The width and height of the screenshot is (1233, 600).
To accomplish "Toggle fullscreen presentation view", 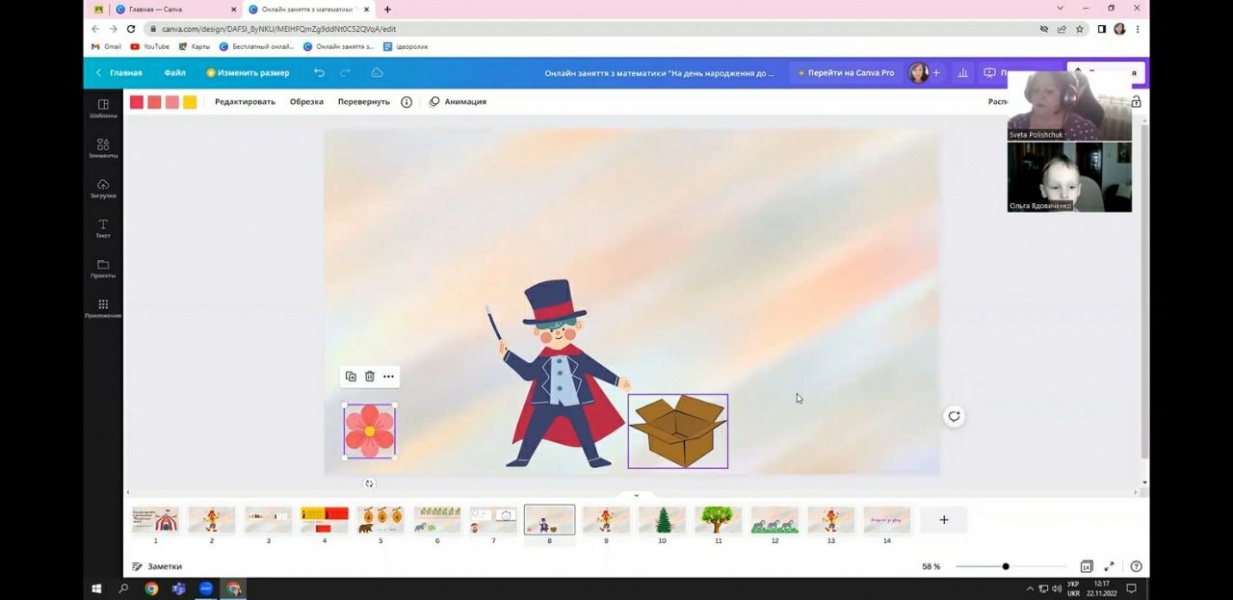I will pos(1109,566).
